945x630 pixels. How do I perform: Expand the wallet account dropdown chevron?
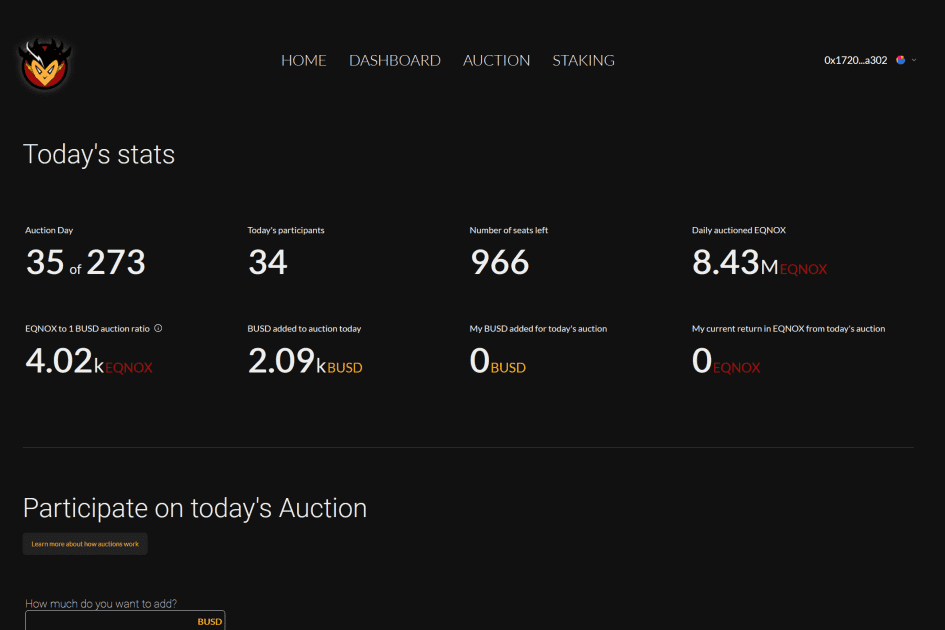[914, 60]
